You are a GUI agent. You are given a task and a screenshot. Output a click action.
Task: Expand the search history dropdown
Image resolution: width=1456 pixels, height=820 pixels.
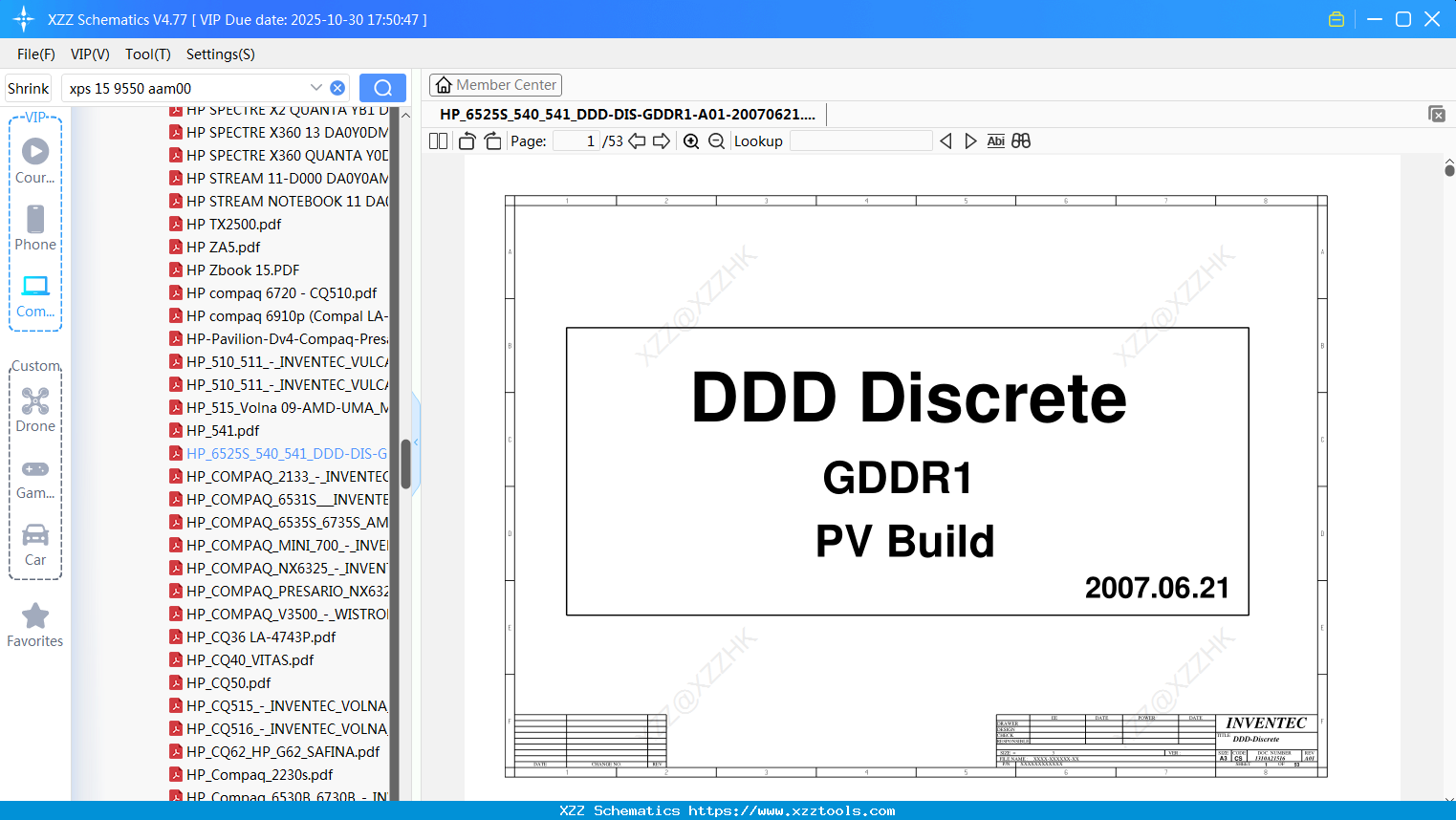316,88
